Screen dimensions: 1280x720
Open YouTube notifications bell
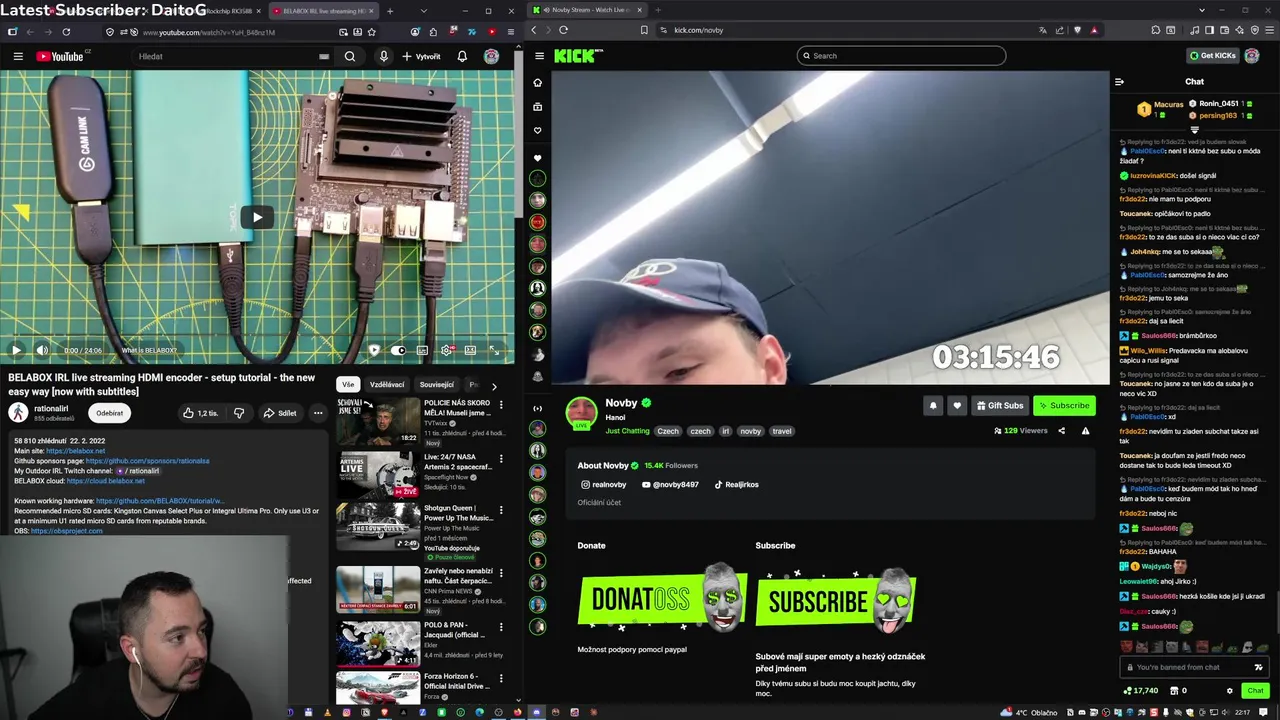[462, 56]
